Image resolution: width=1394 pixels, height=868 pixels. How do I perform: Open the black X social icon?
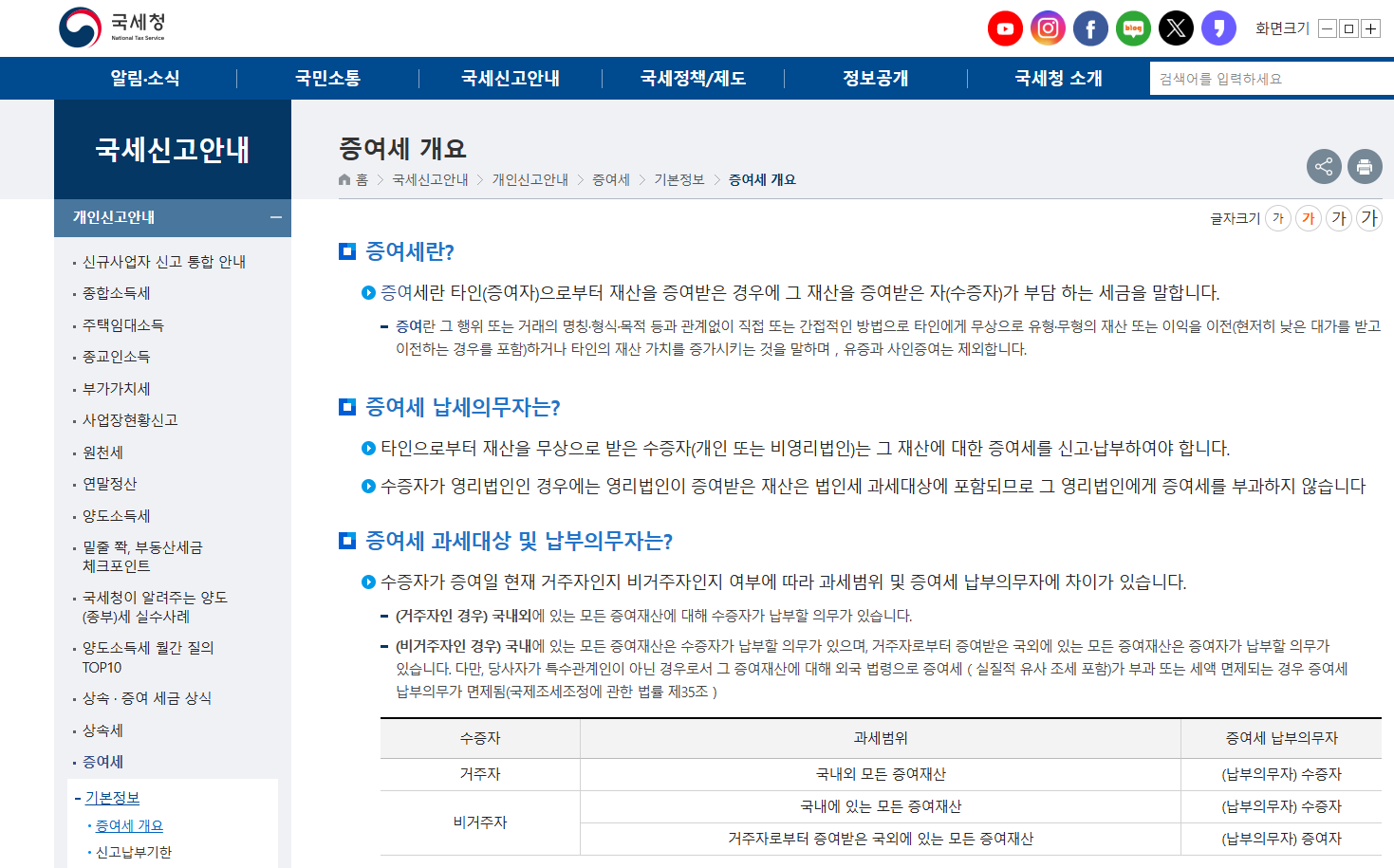pyautogui.click(x=1176, y=28)
